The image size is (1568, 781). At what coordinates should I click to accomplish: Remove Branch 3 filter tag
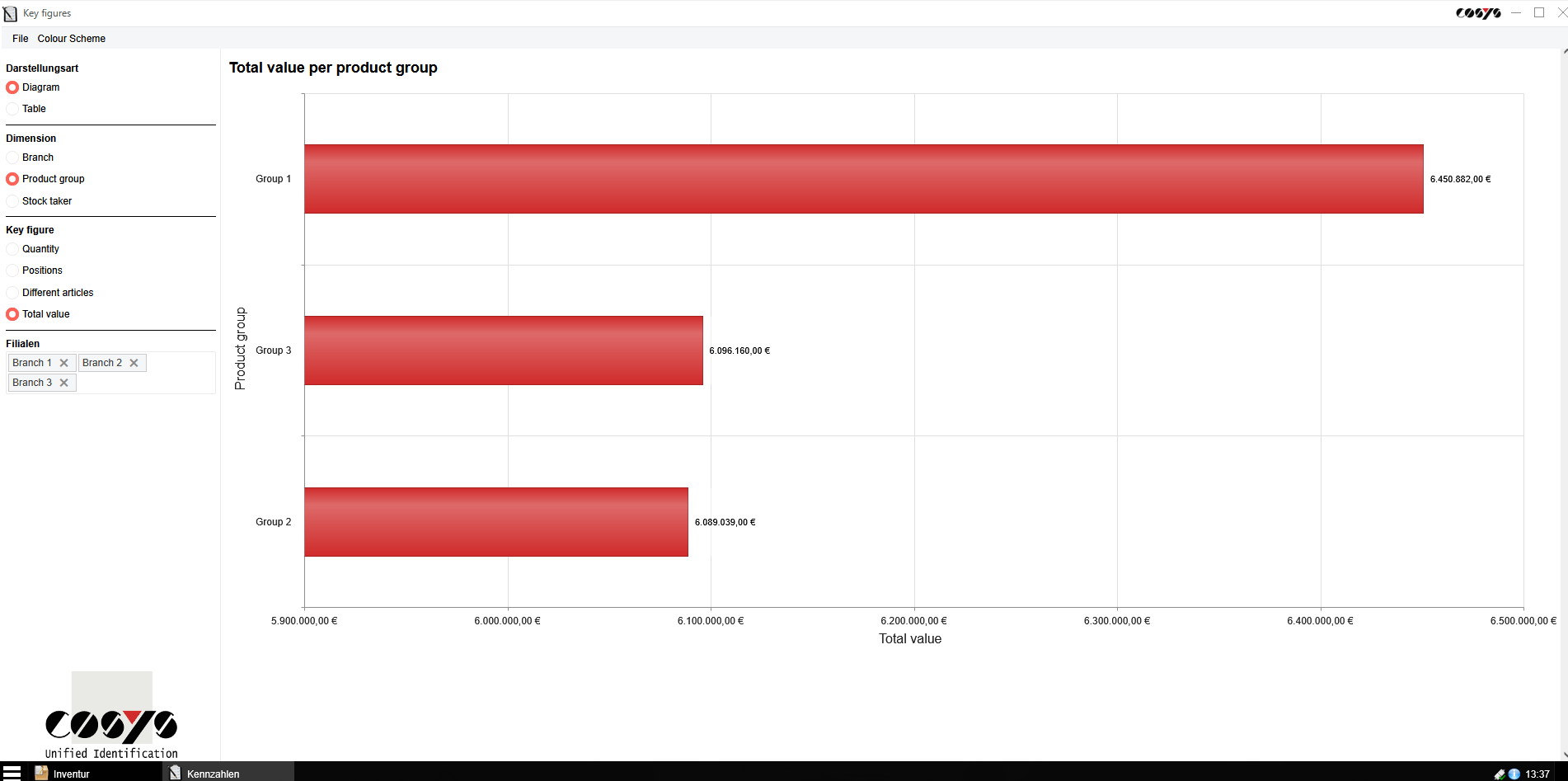coord(64,383)
